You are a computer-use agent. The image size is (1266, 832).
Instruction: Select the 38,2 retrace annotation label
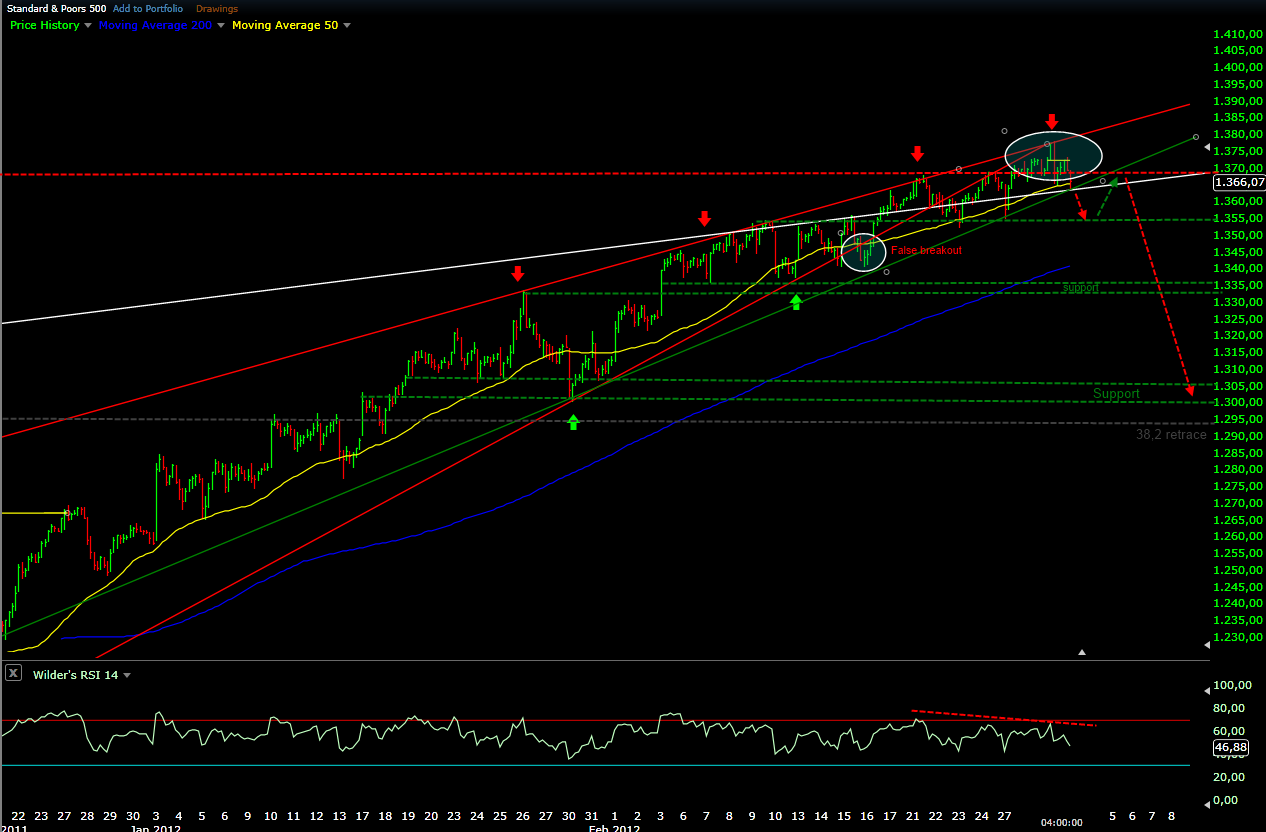click(1170, 435)
